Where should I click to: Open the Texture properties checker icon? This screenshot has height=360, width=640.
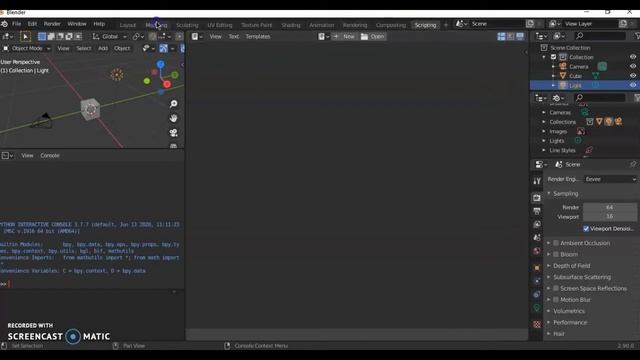[537, 324]
